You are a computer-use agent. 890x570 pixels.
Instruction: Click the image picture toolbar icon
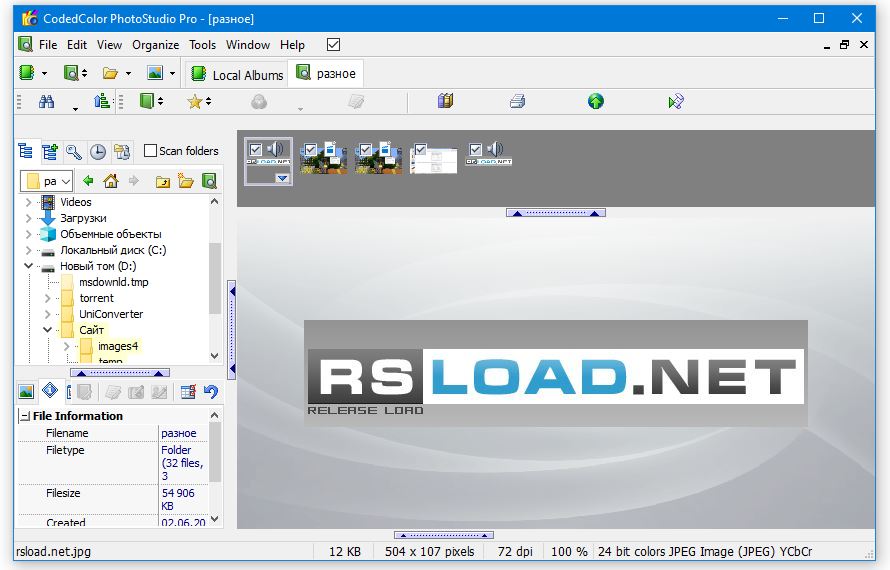click(x=155, y=73)
